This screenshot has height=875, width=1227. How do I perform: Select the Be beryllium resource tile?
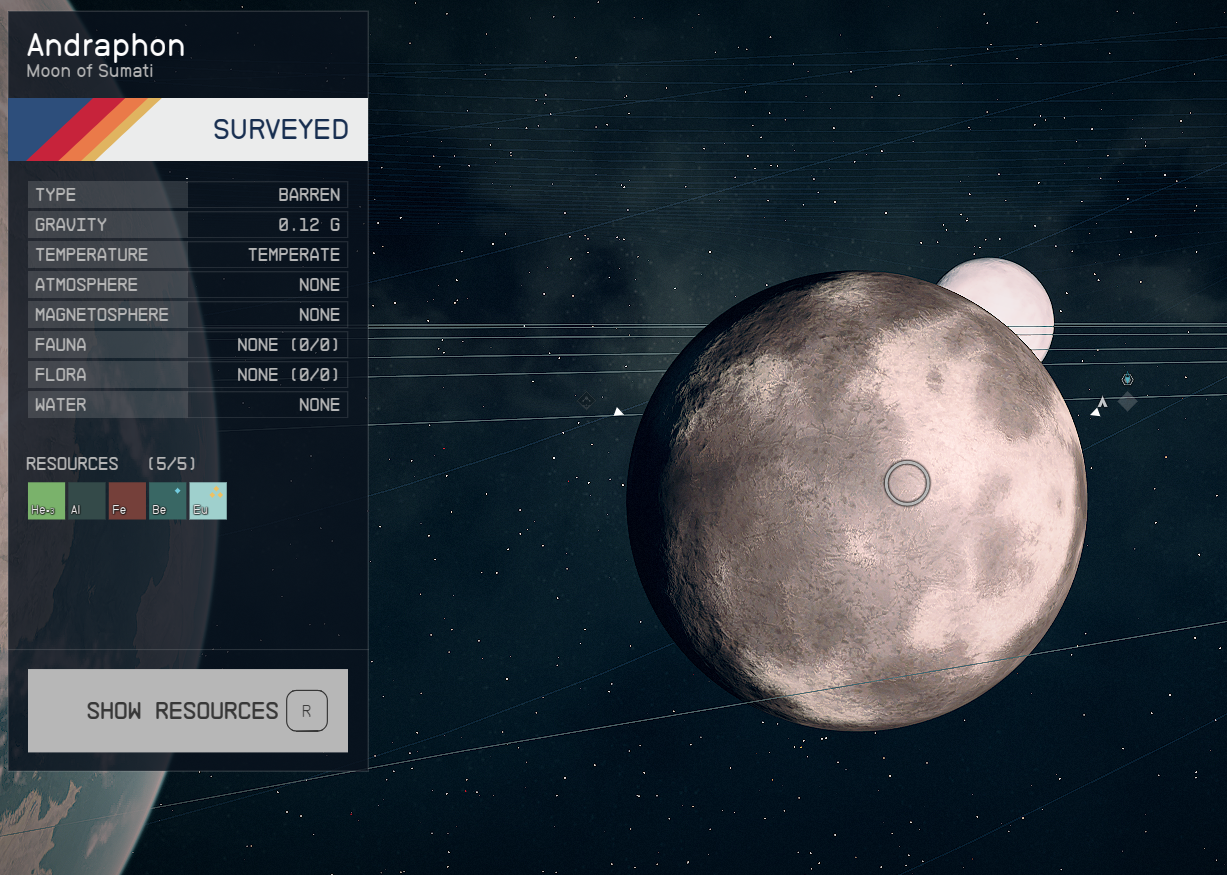coord(167,501)
